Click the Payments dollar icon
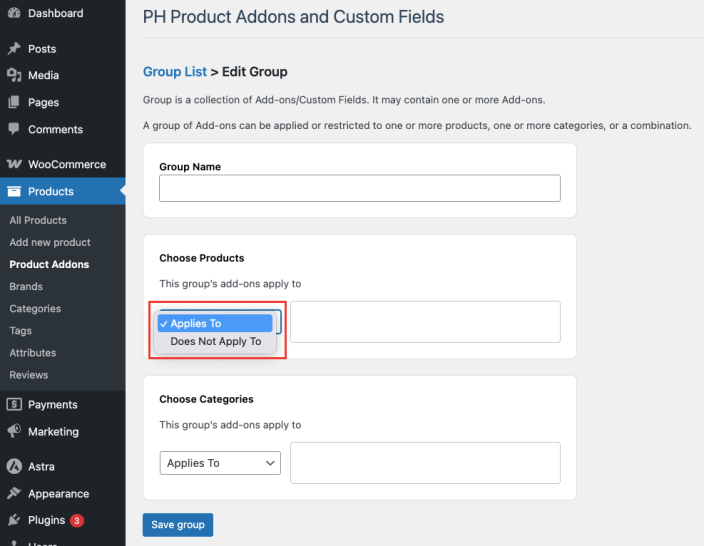This screenshot has height=546, width=704. (14, 405)
